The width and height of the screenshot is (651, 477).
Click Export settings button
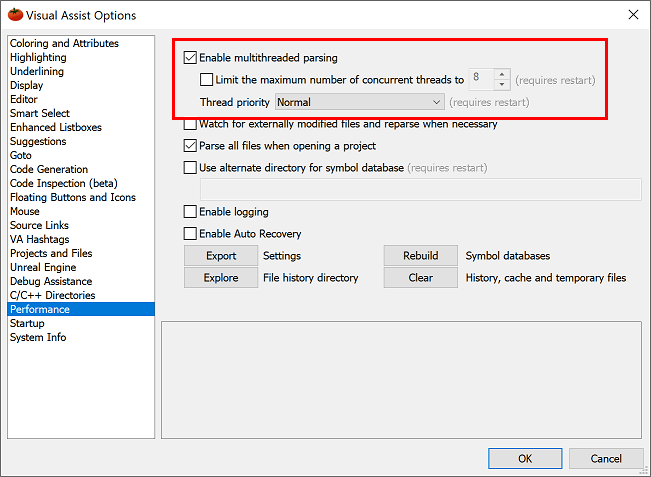(221, 256)
